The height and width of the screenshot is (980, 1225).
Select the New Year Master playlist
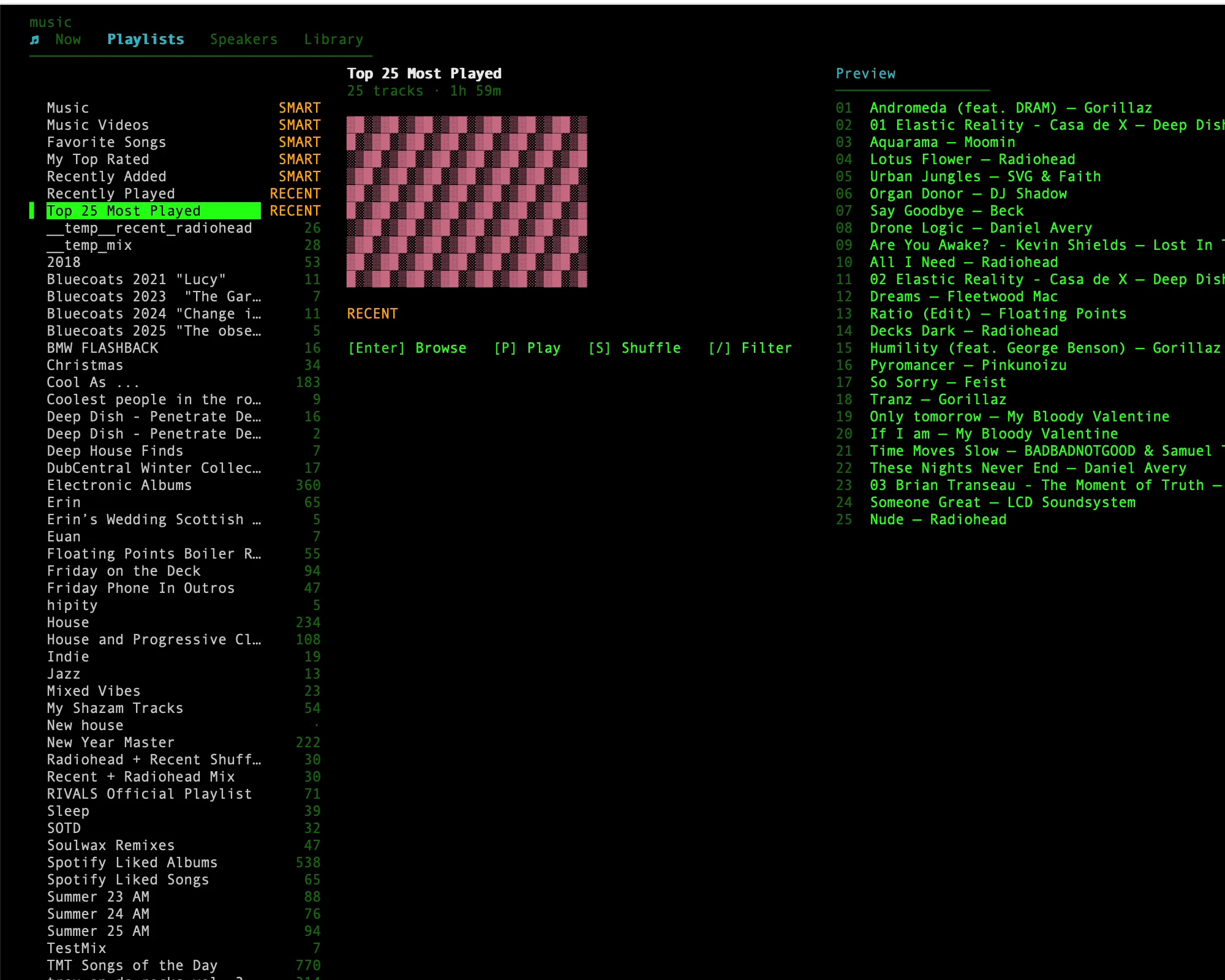click(x=184, y=742)
